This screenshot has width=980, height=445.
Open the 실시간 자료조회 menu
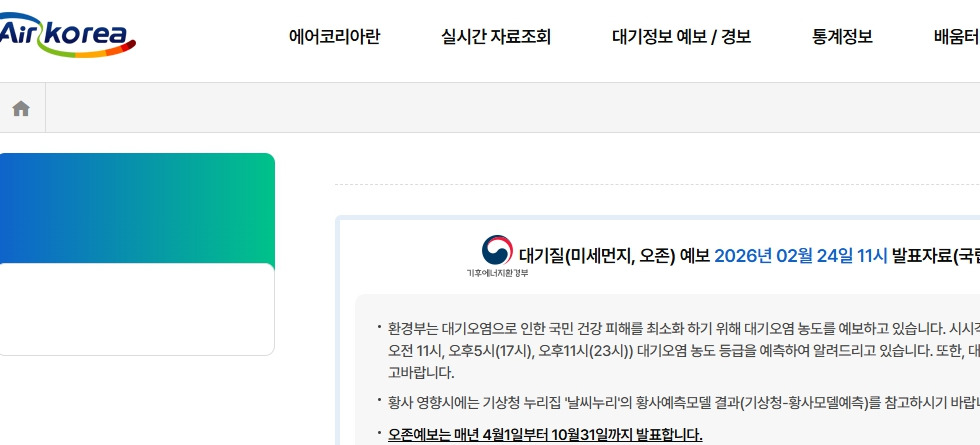tap(496, 37)
